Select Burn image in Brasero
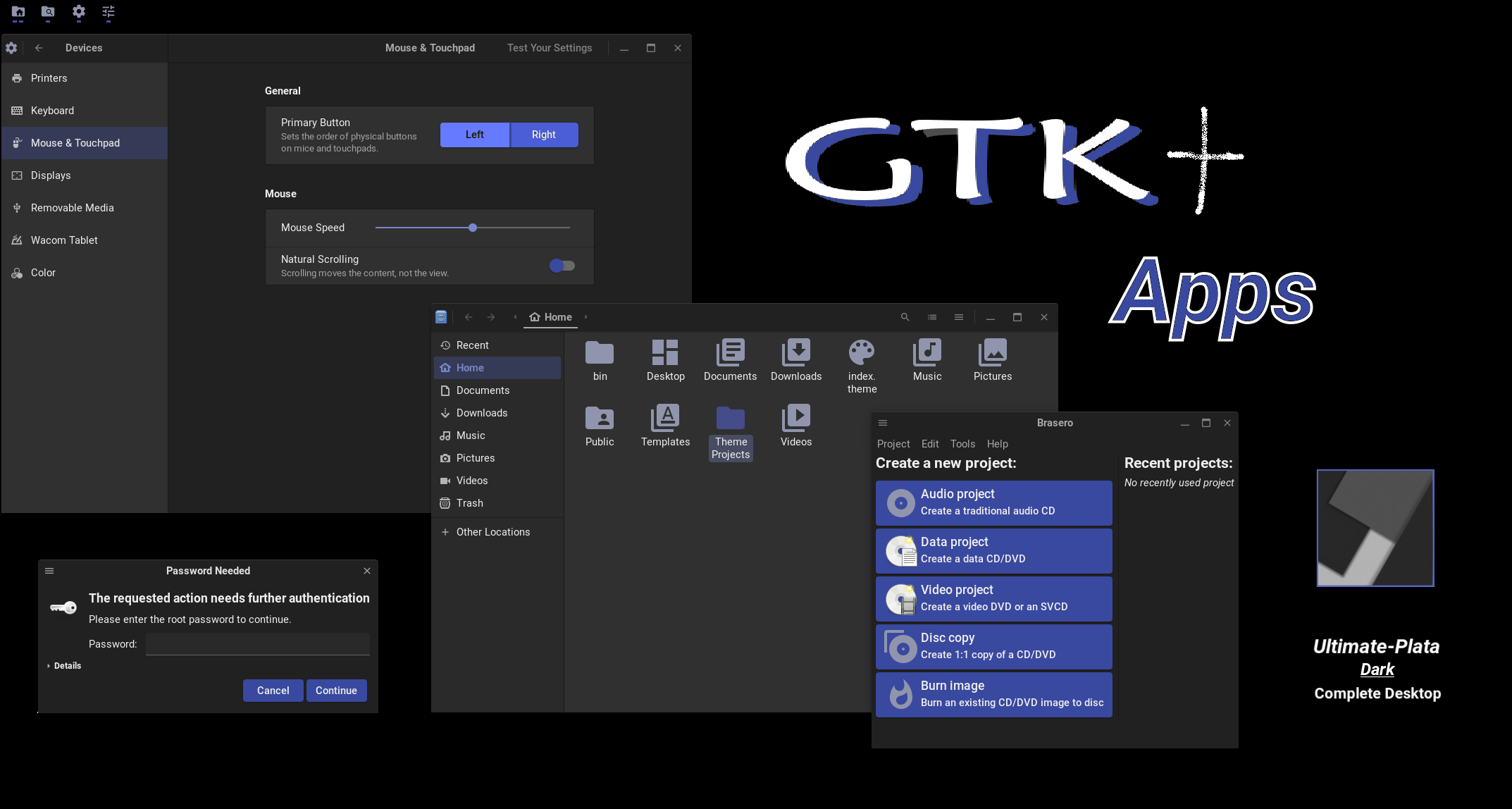 993,695
